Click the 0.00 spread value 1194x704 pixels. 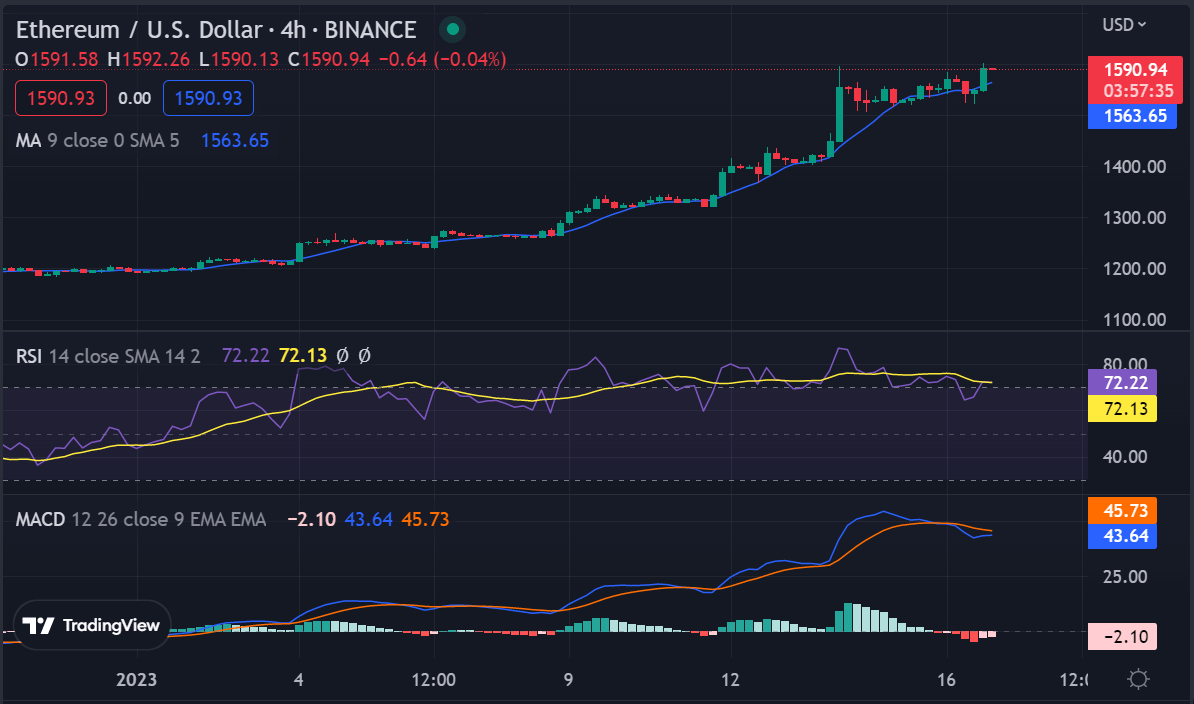(x=135, y=98)
